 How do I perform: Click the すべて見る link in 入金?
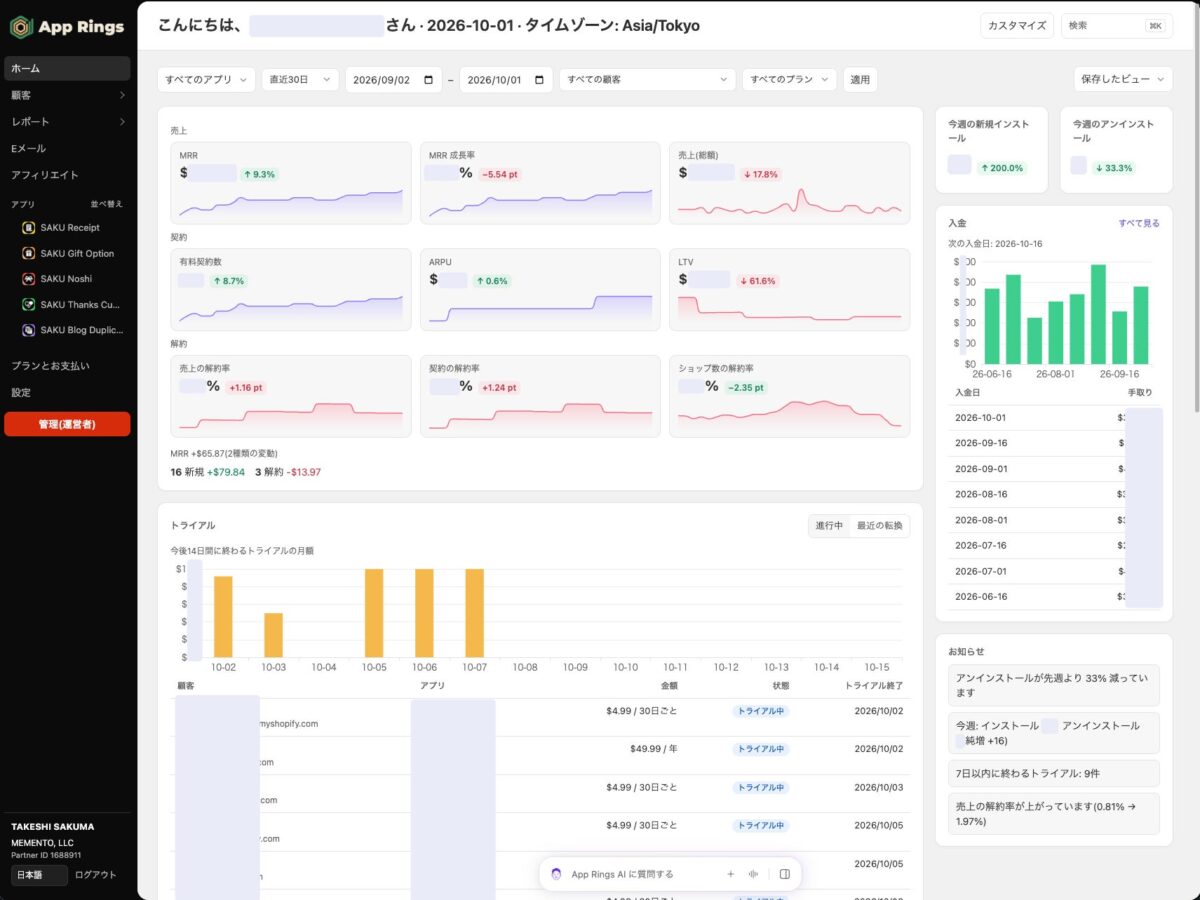click(1139, 224)
